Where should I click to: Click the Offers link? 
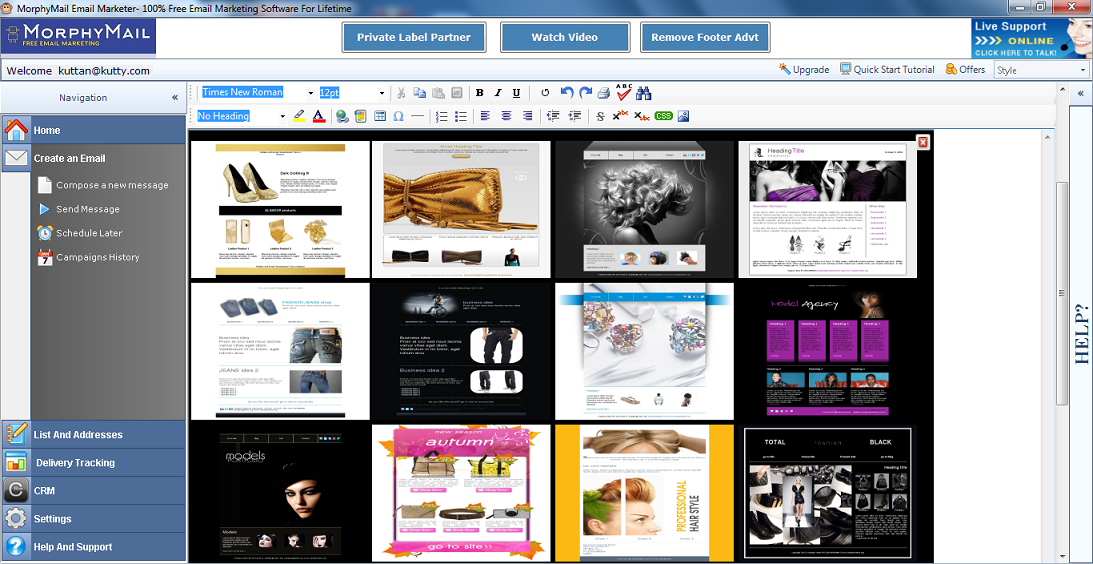[x=965, y=69]
